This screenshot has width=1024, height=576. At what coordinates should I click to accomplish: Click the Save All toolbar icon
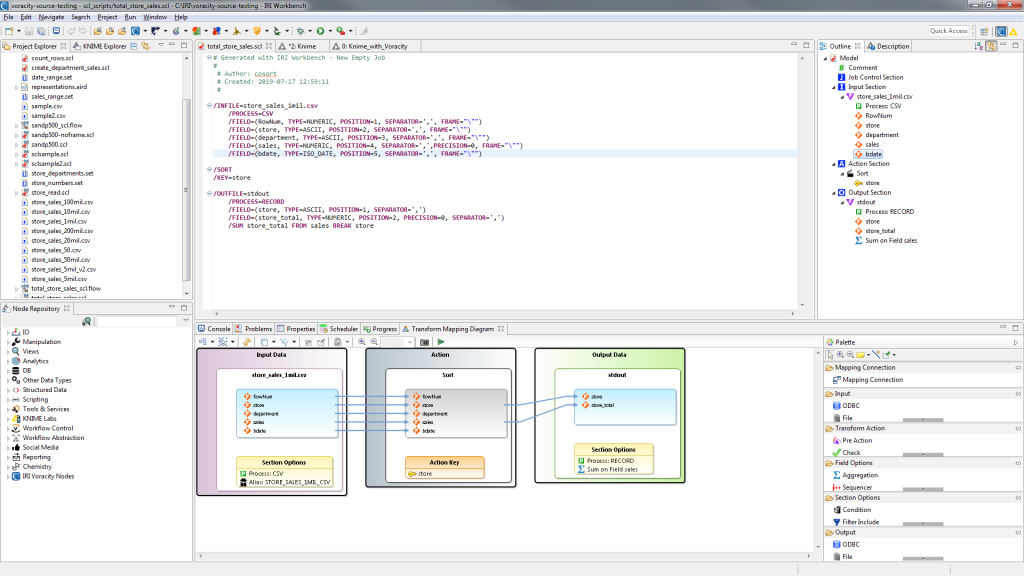pos(41,31)
